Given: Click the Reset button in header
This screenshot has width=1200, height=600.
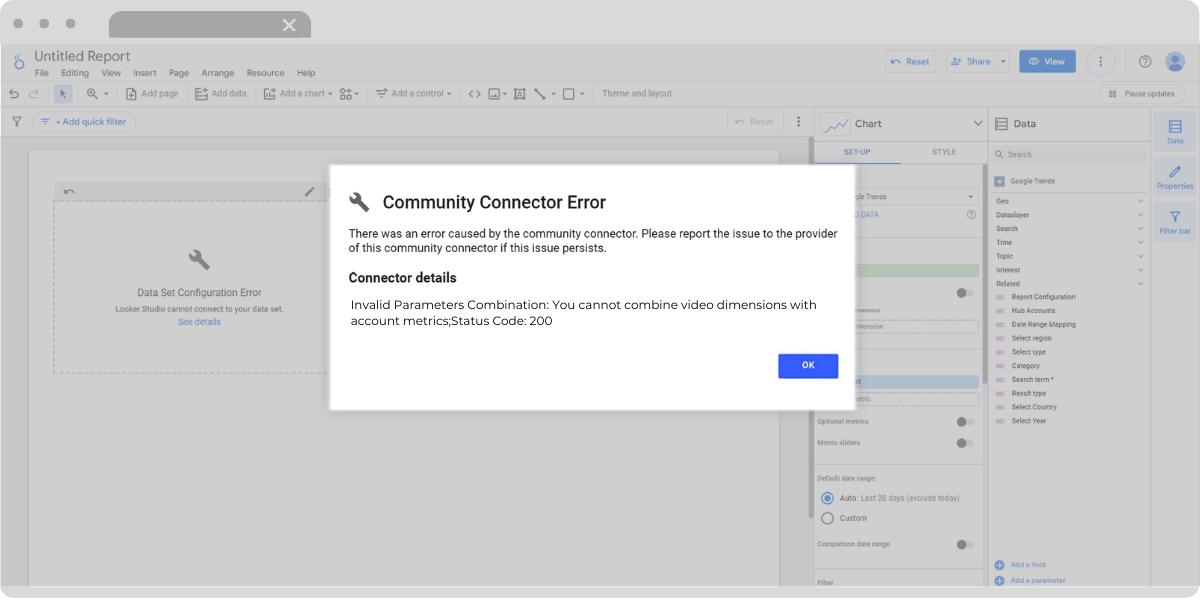Looking at the screenshot, I should click(x=911, y=62).
